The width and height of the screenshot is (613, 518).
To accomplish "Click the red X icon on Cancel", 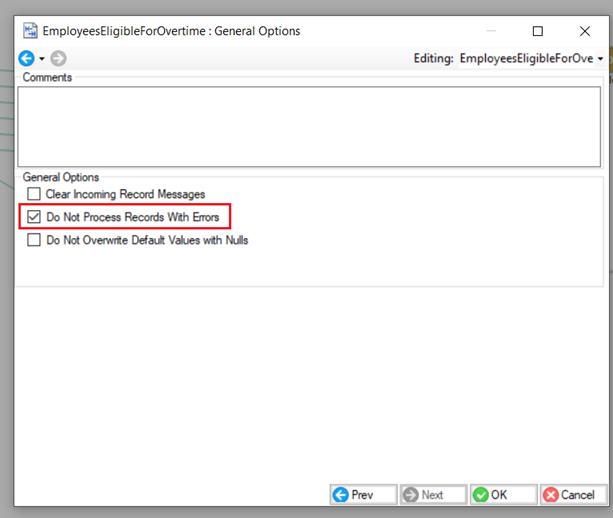I will pos(550,495).
